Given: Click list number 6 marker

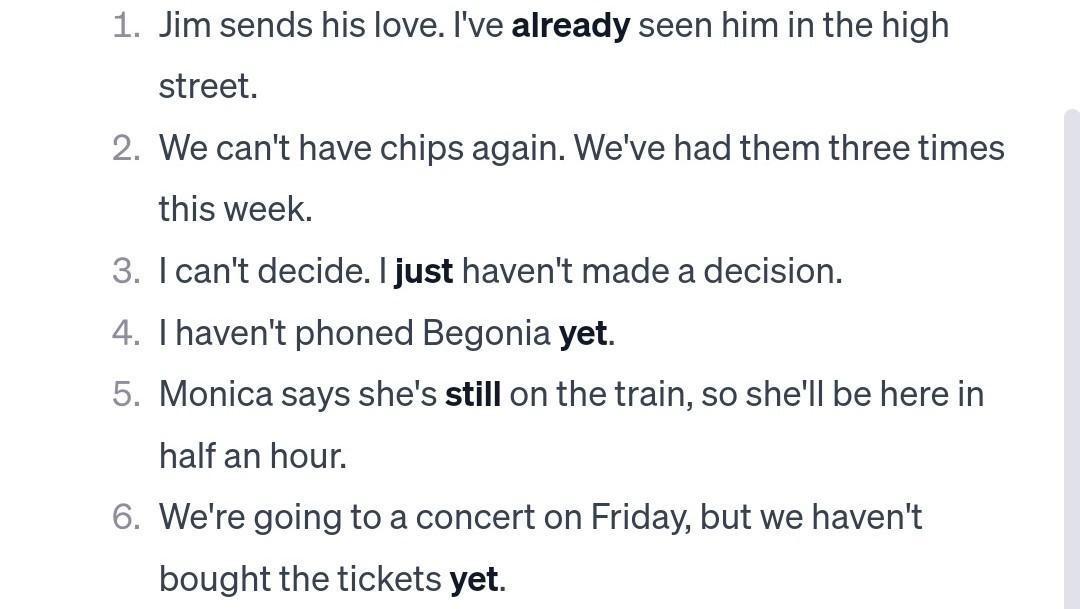Looking at the screenshot, I should (x=126, y=517).
